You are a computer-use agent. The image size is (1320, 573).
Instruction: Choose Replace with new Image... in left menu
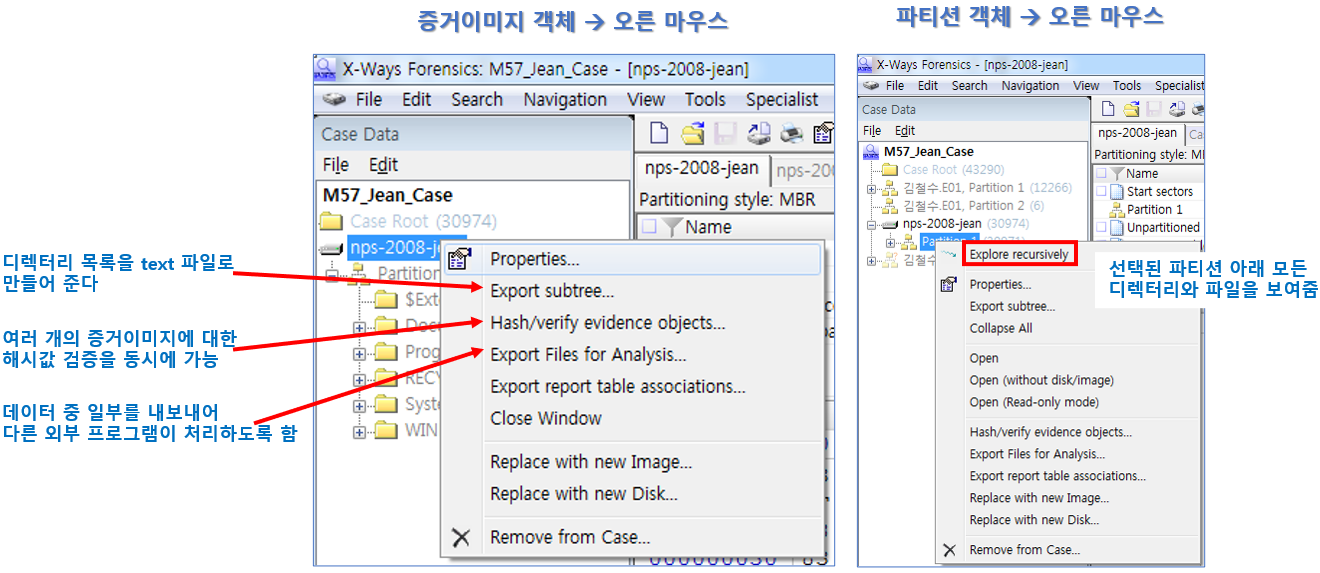[631, 462]
